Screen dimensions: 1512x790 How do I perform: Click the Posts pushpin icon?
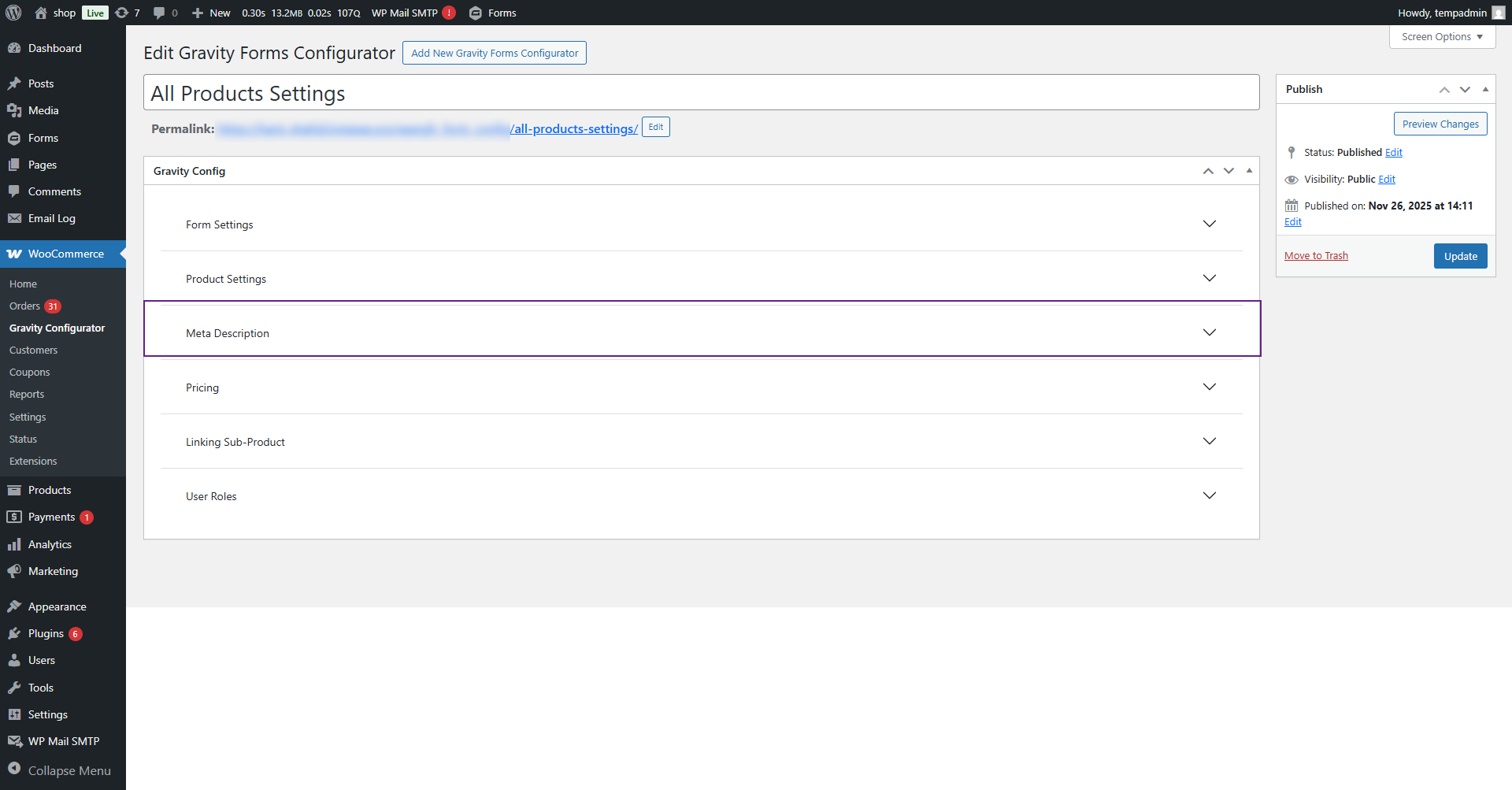point(14,83)
